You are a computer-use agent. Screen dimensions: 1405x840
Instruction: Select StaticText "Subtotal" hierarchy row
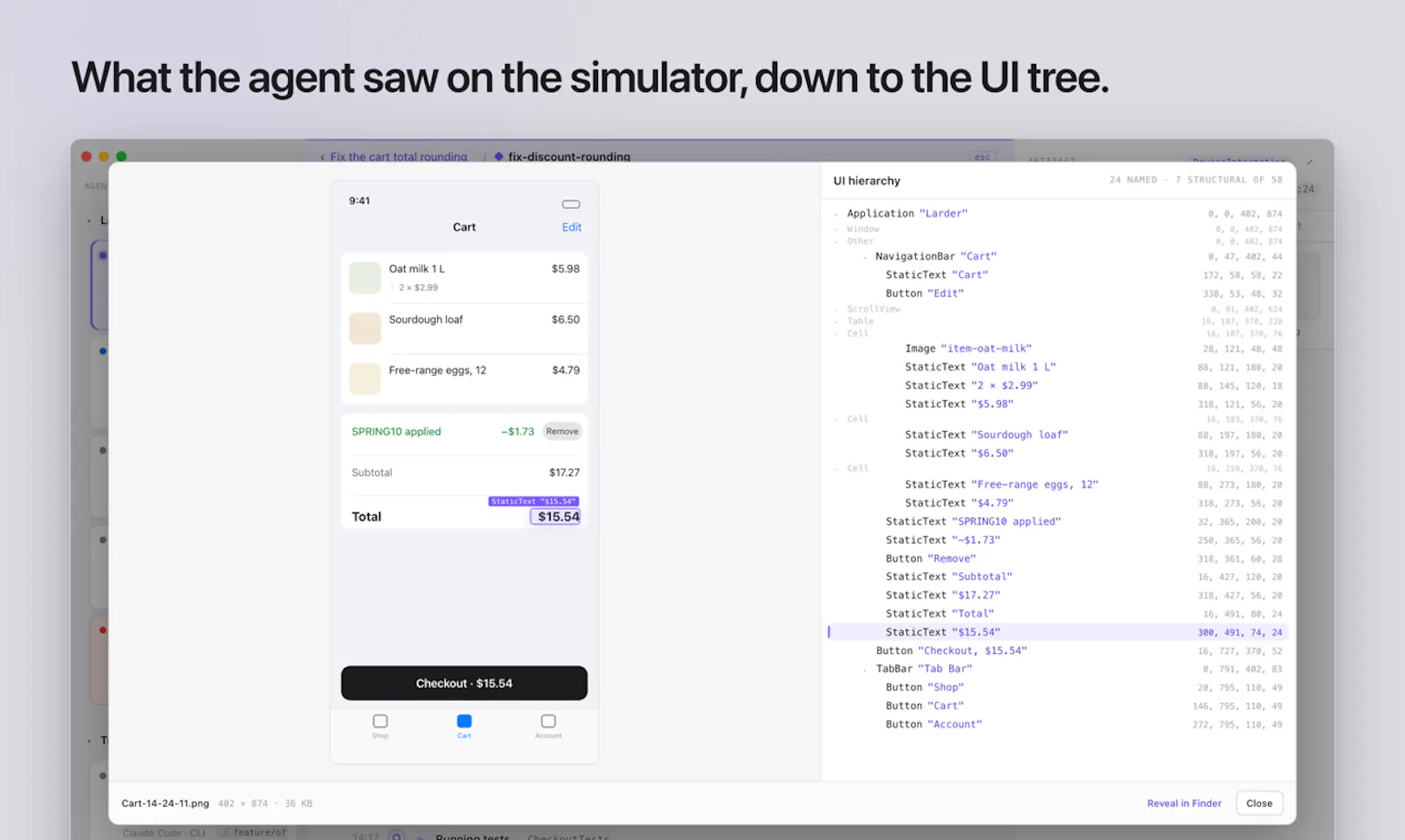click(x=1057, y=577)
